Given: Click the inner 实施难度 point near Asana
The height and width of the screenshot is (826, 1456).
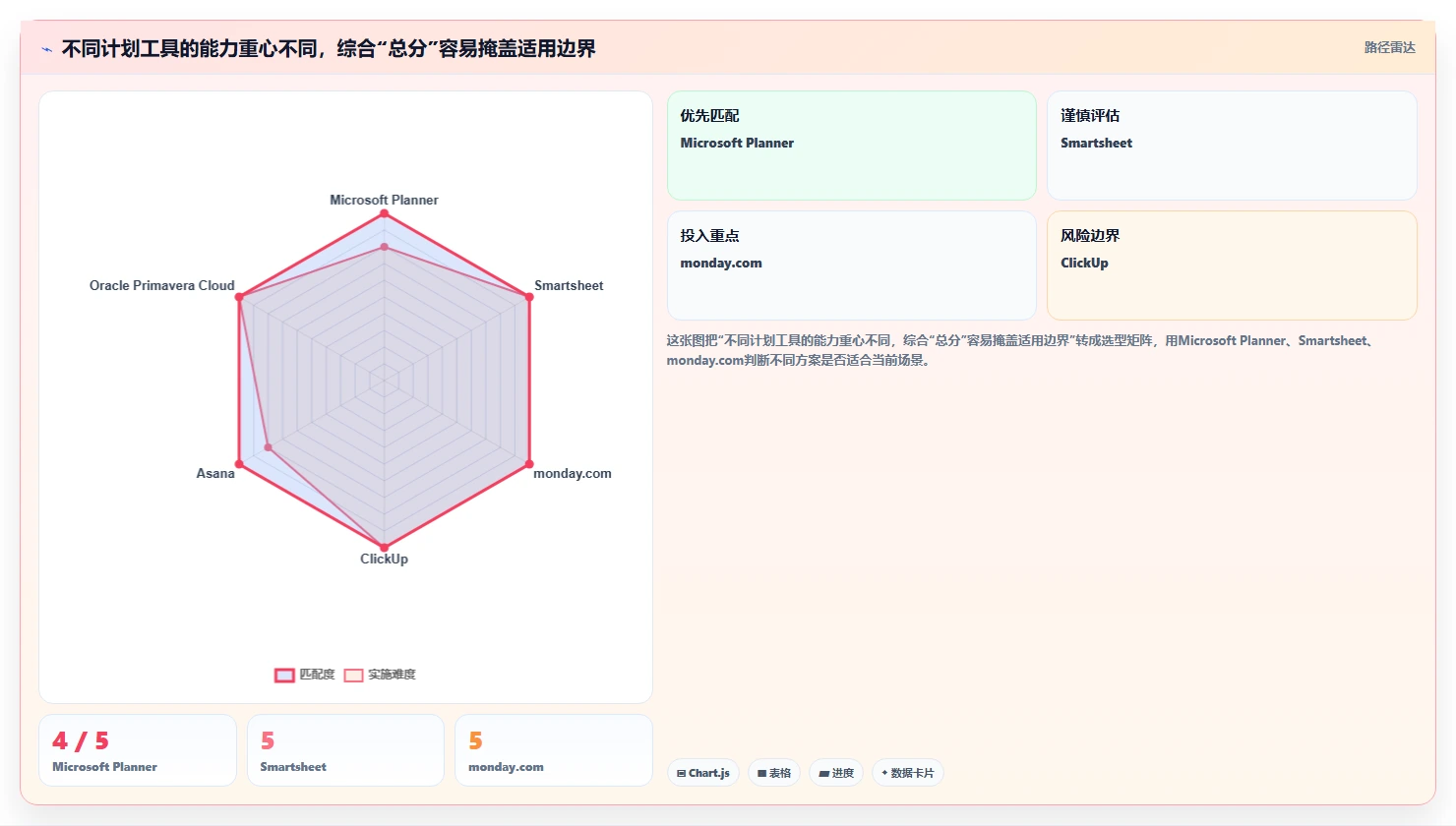Looking at the screenshot, I should [x=268, y=447].
